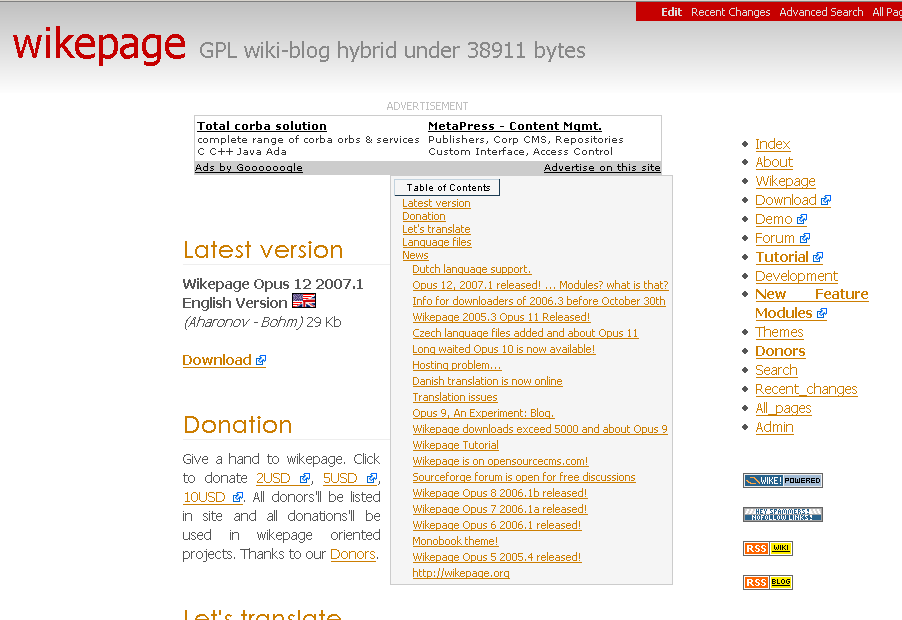Go to Advanced Search in top bar
The width and height of the screenshot is (902, 620).
[x=821, y=12]
